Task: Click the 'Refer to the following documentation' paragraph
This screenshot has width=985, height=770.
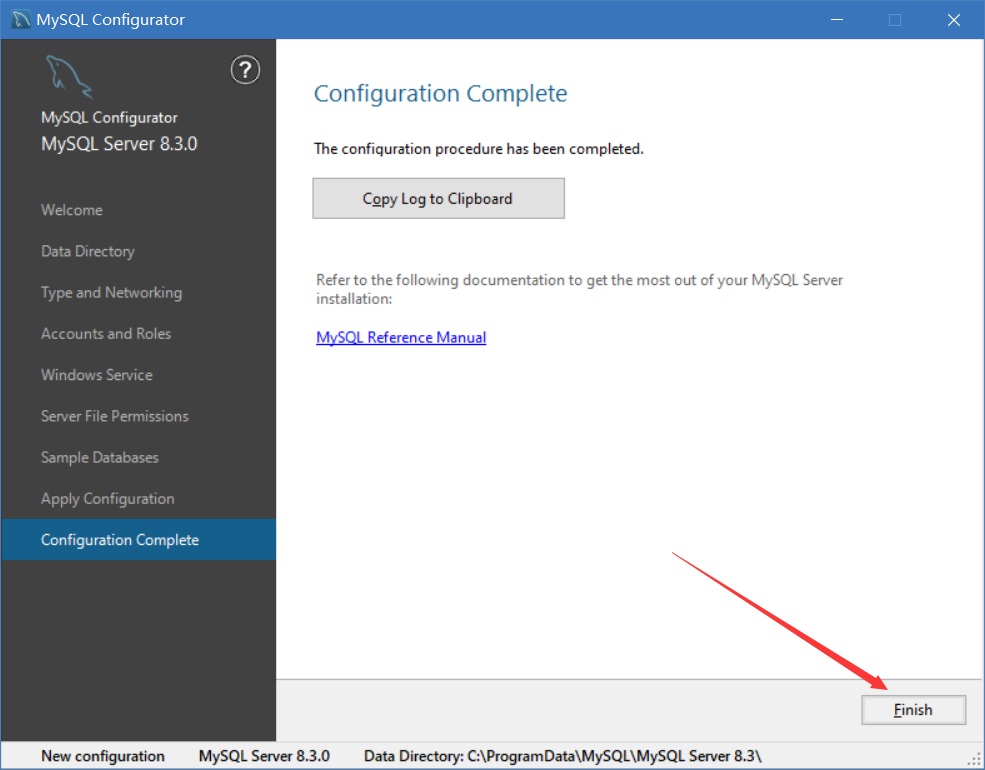Action: [x=579, y=290]
